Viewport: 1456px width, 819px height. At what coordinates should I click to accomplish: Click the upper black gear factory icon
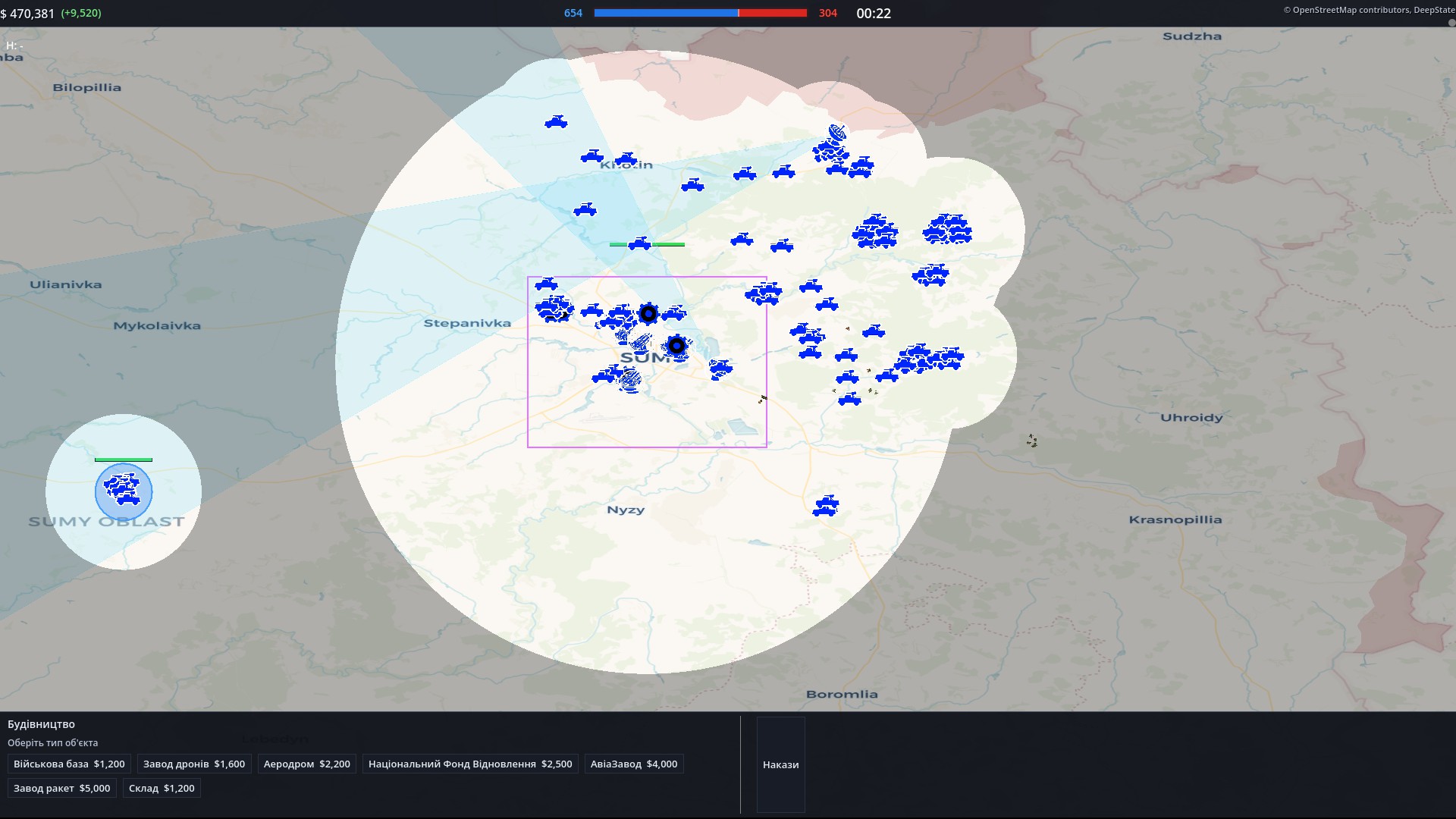click(648, 313)
